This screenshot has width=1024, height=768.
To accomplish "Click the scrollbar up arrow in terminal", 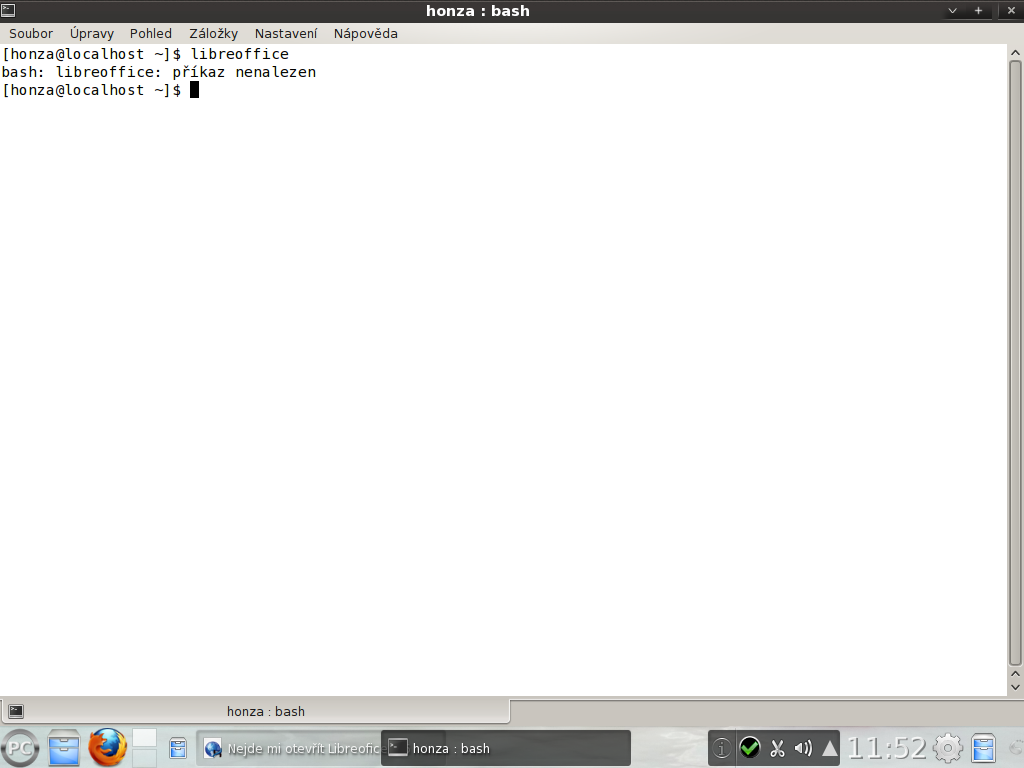I will click(x=1015, y=52).
